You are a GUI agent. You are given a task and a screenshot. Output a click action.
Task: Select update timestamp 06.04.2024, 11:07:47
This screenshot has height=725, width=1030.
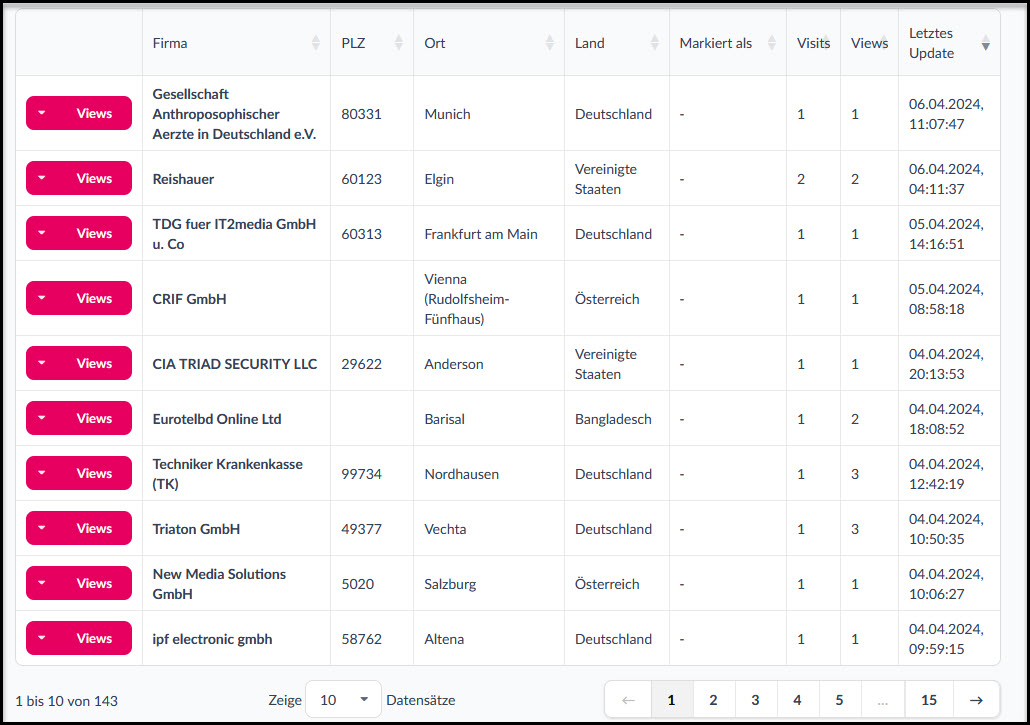[946, 114]
